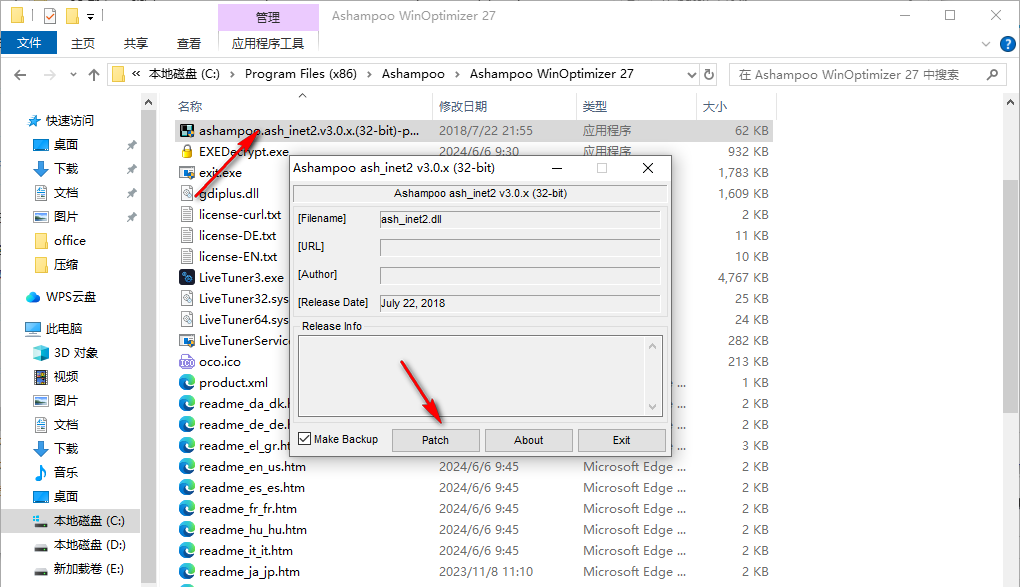Click the About button in patcher
Image resolution: width=1020 pixels, height=587 pixels.
point(528,440)
